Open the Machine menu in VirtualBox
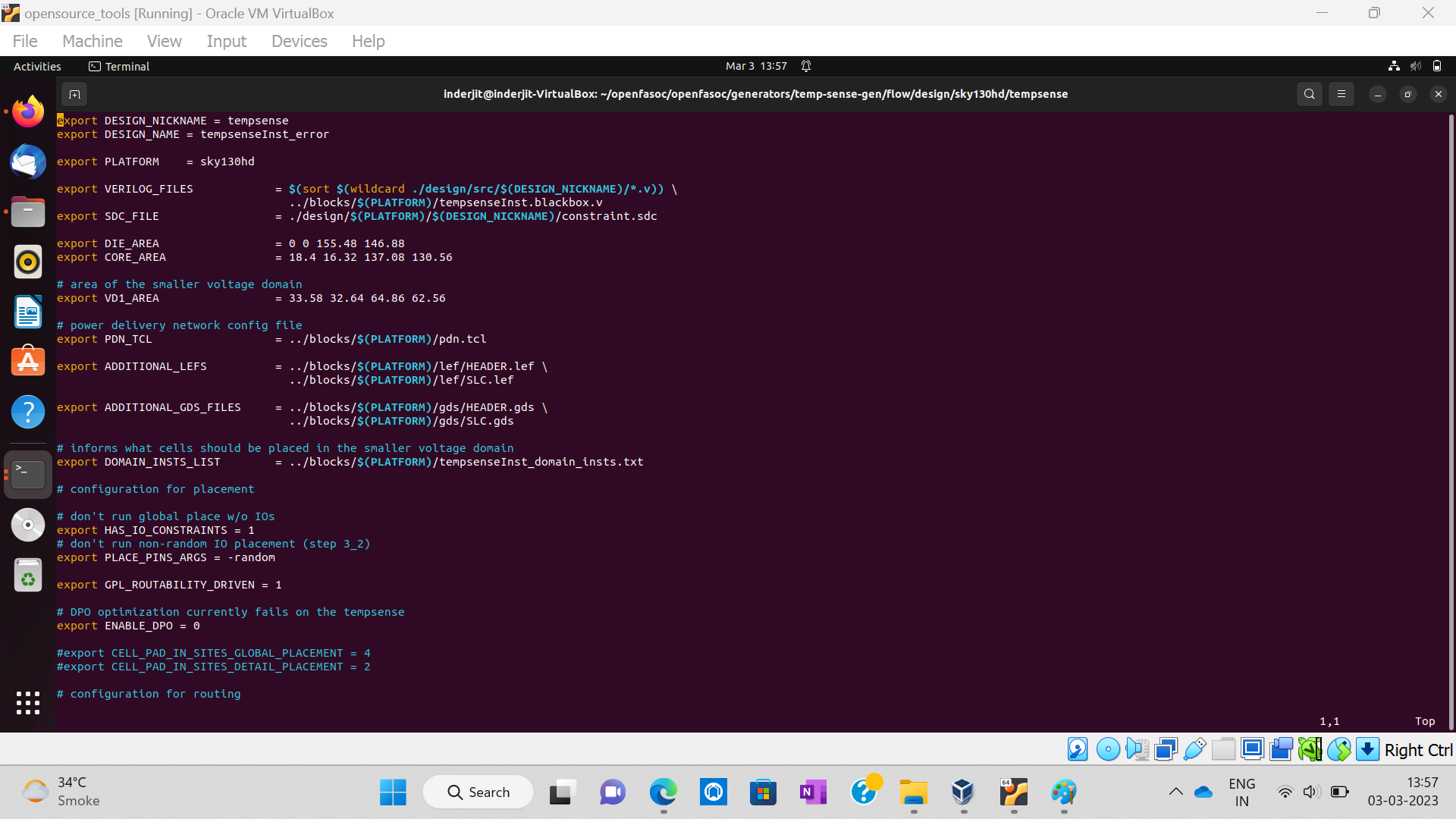 (92, 41)
